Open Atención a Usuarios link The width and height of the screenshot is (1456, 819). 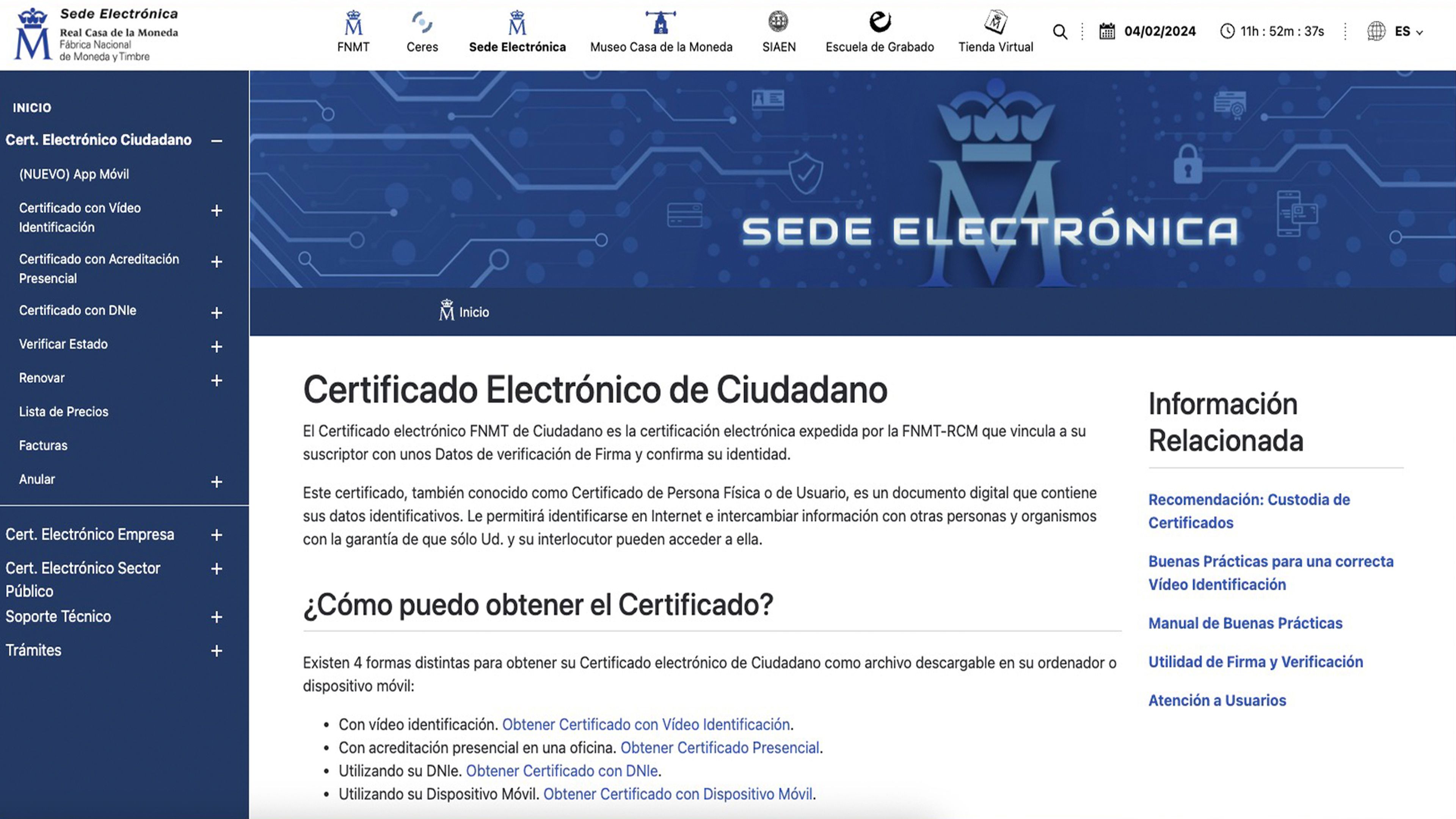pos(1217,700)
